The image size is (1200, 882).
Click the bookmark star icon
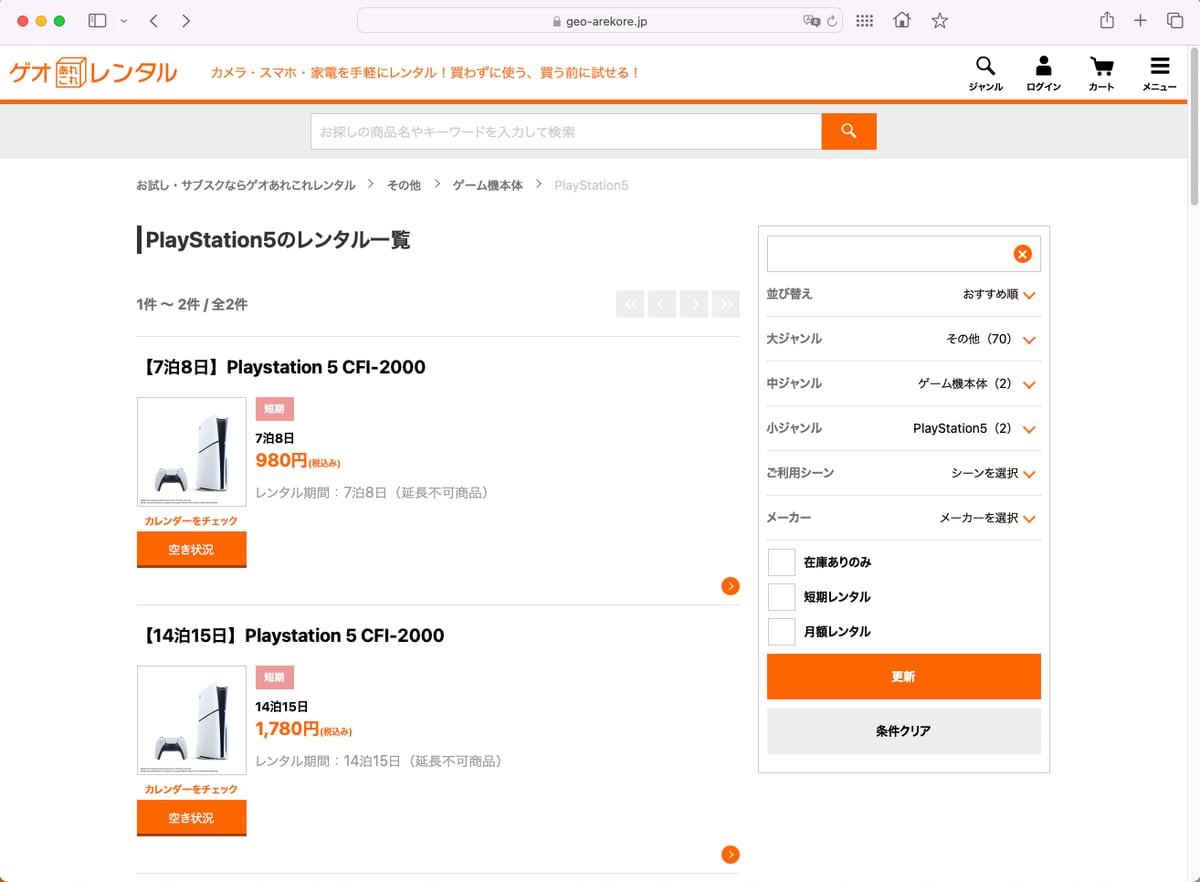coord(939,21)
